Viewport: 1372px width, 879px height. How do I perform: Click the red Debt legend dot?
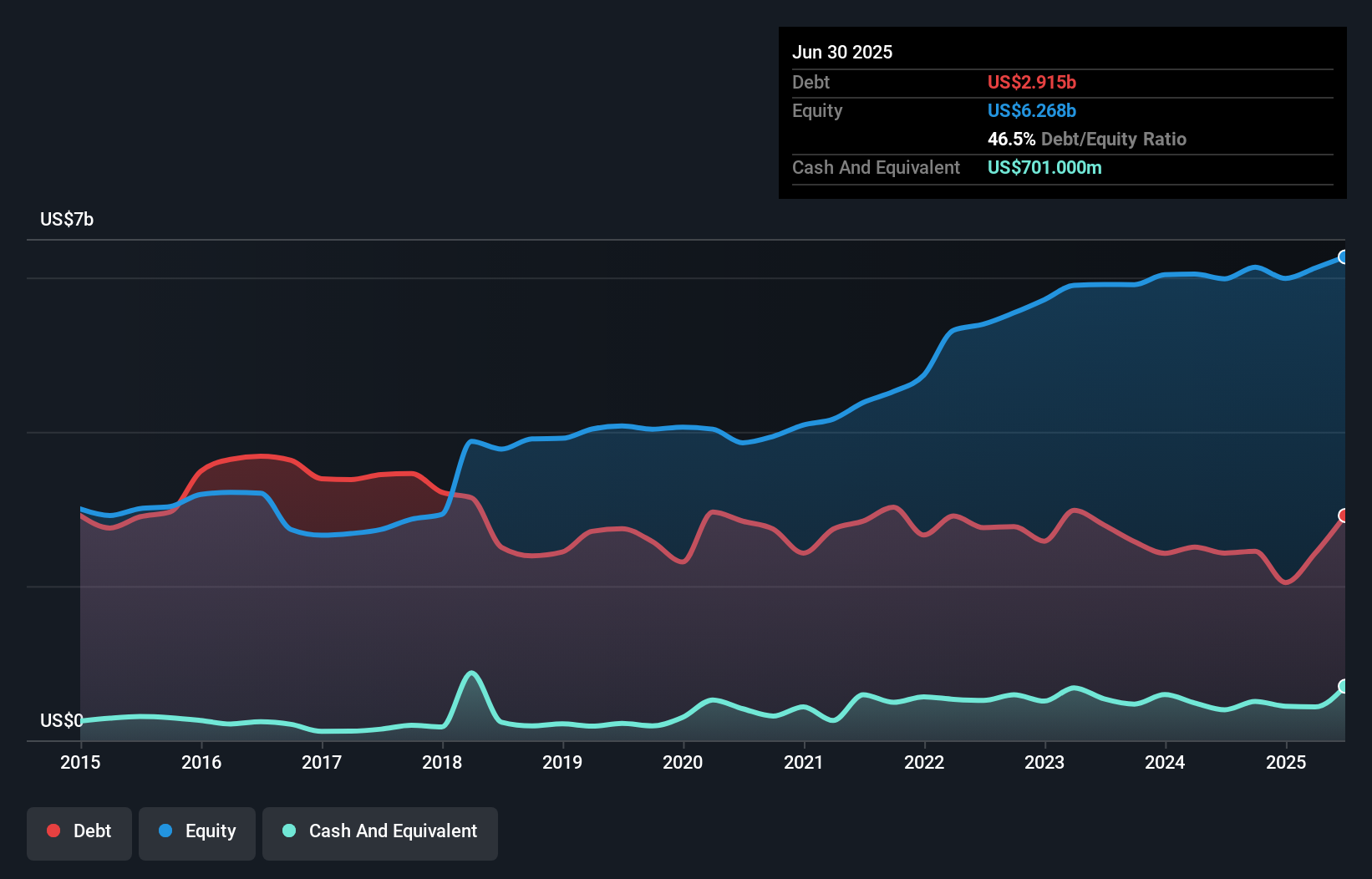click(x=53, y=831)
